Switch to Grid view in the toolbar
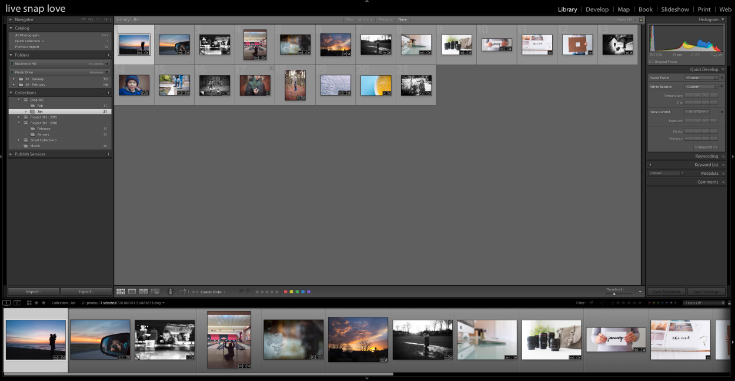Image resolution: width=735 pixels, height=381 pixels. tap(120, 291)
